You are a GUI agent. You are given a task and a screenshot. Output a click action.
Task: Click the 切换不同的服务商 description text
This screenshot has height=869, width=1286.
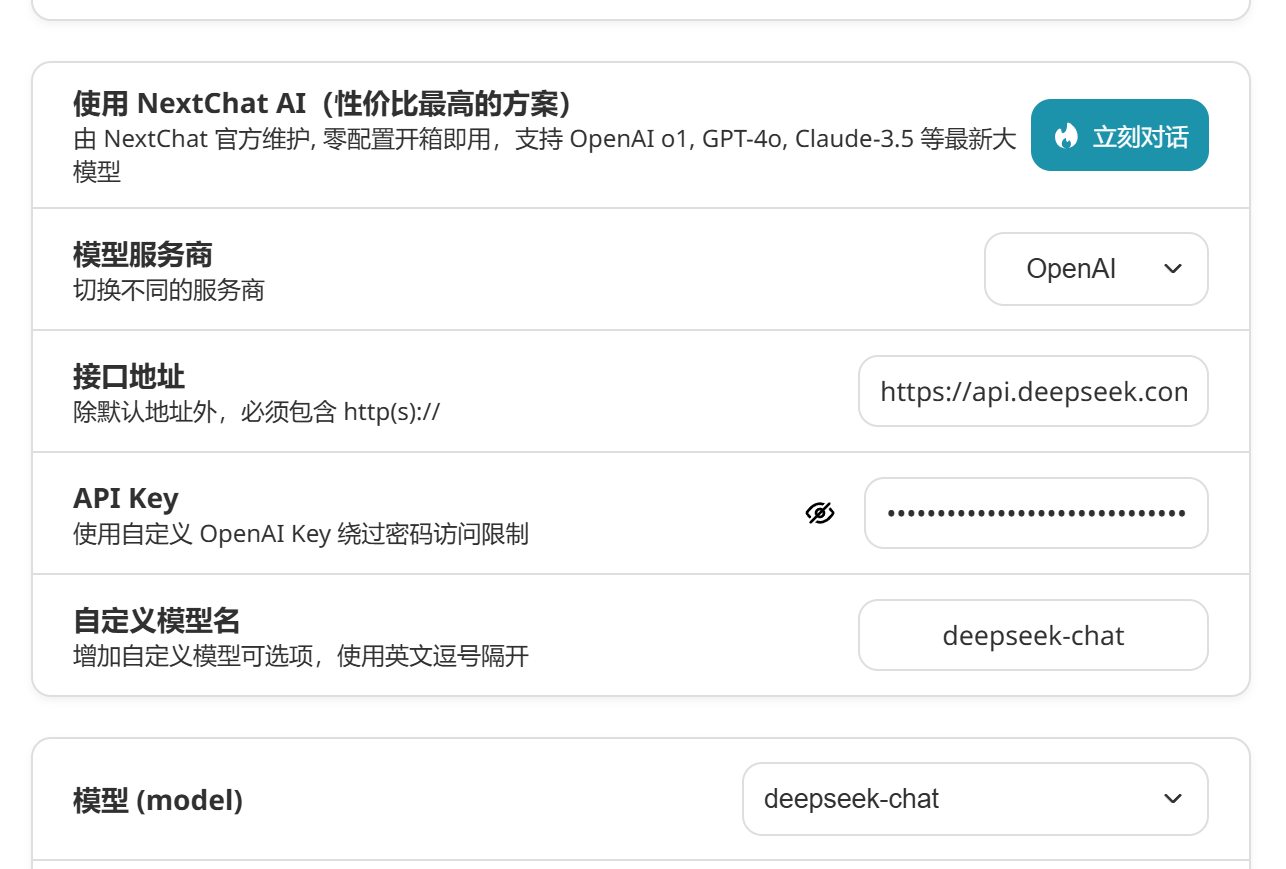[169, 290]
